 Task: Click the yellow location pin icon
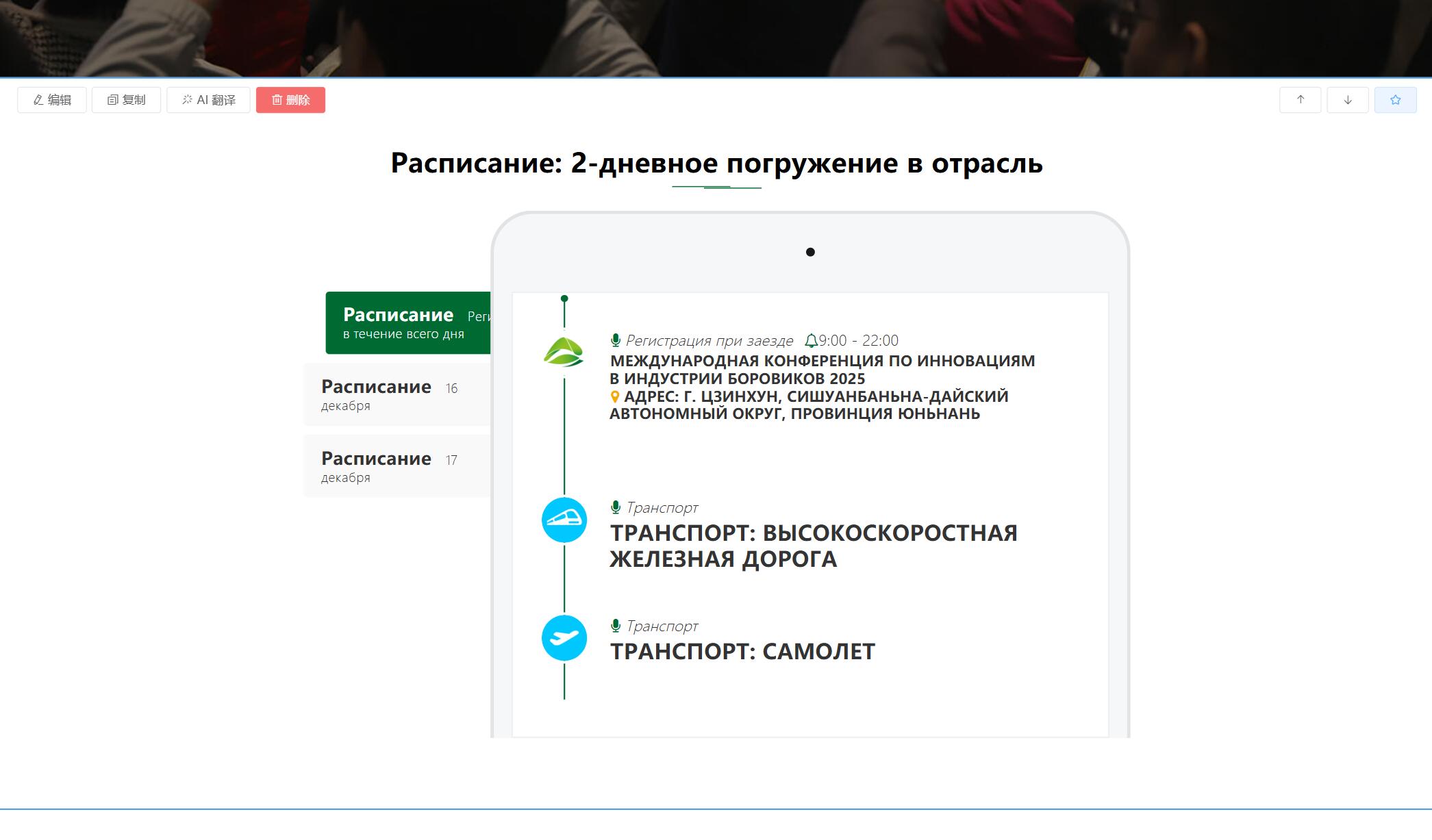[615, 397]
